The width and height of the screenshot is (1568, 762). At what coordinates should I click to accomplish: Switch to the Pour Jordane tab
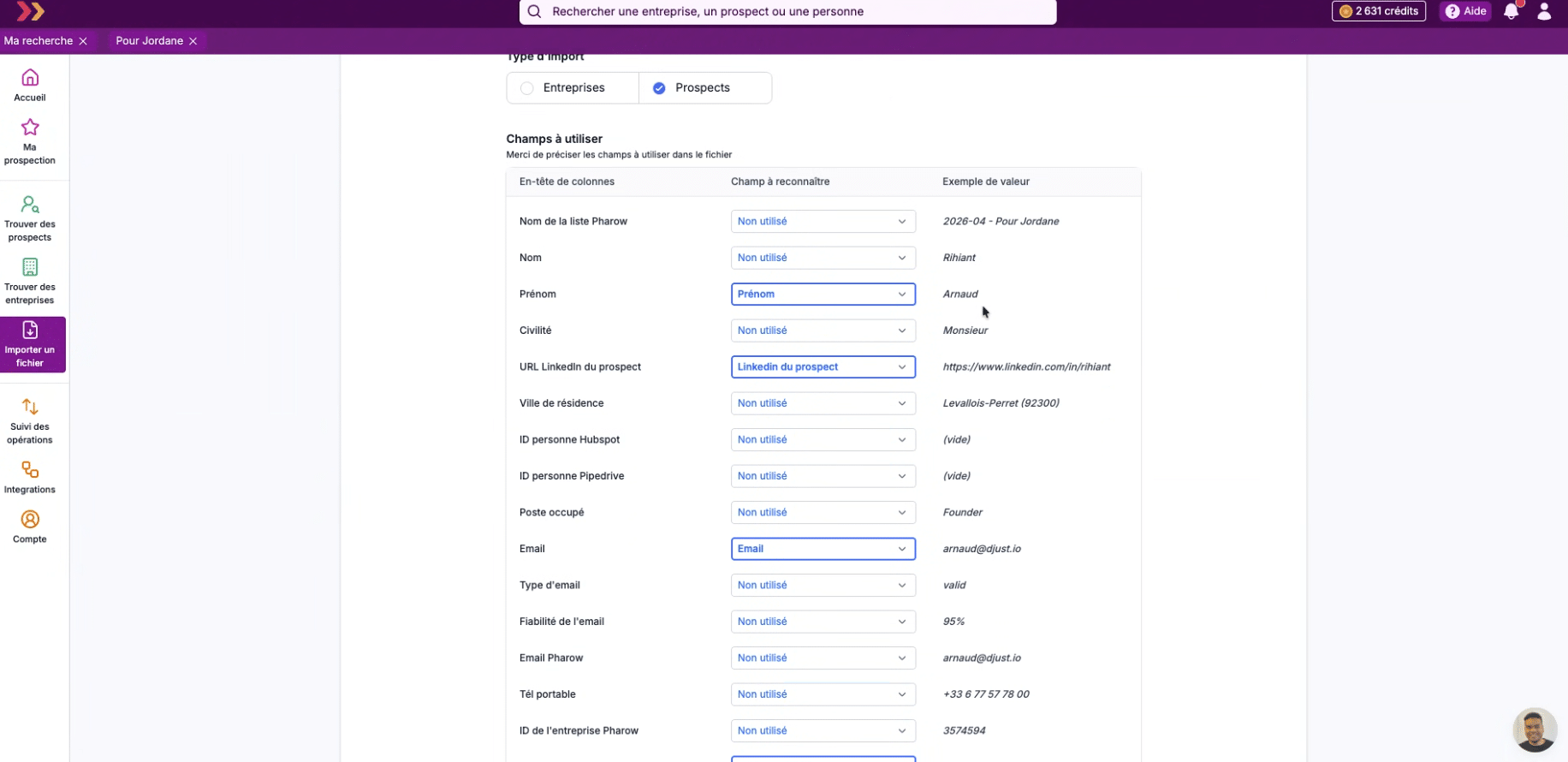click(150, 41)
